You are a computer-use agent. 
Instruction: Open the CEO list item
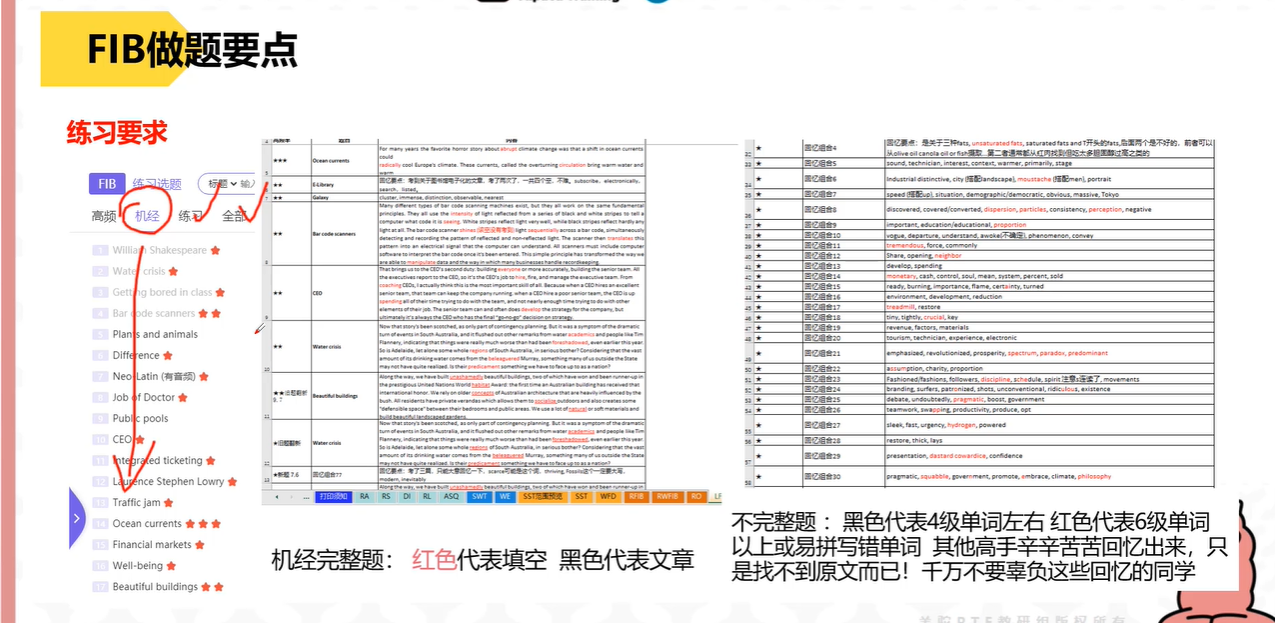click(x=122, y=439)
